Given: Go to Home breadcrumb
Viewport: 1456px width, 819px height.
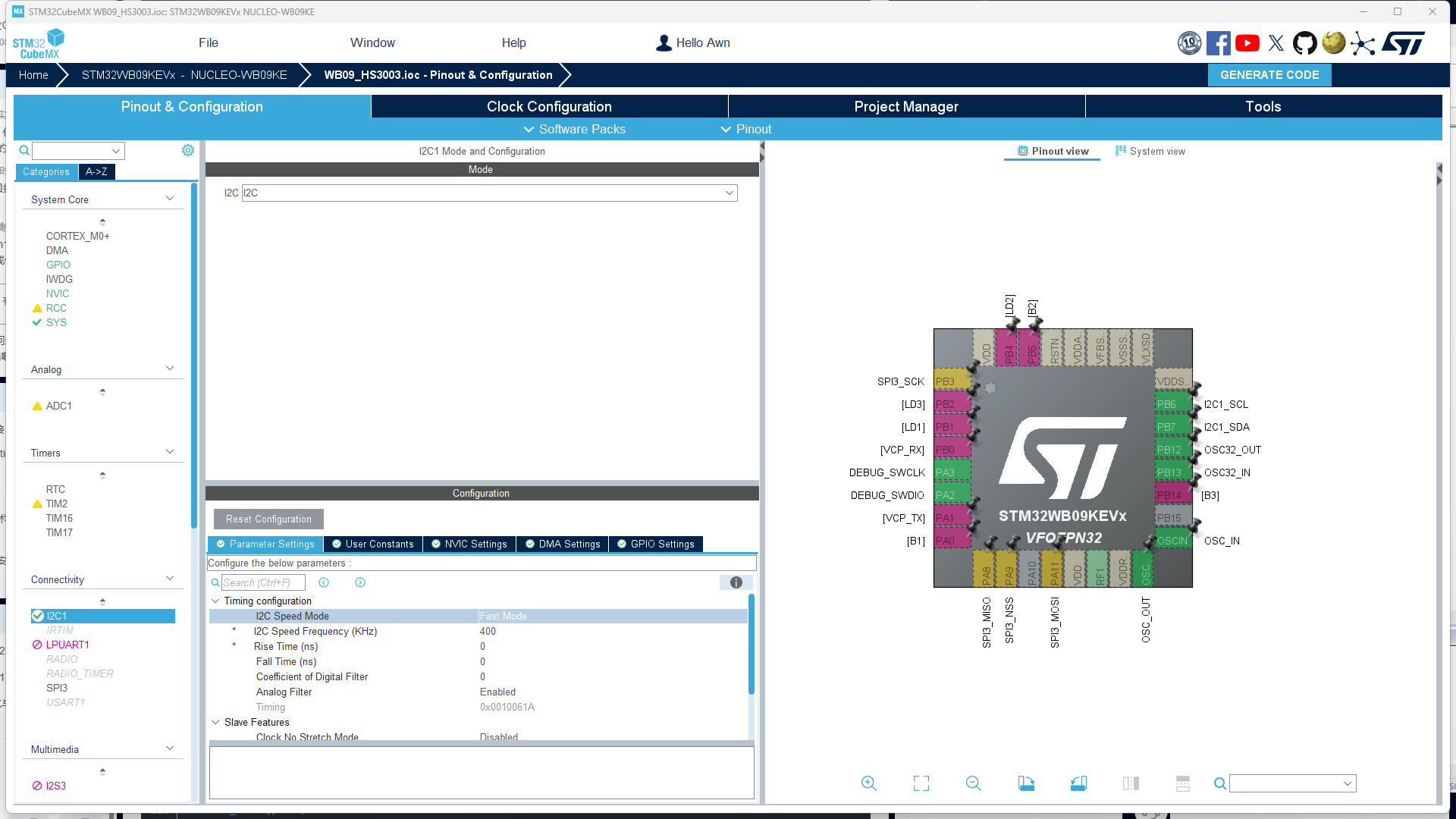Looking at the screenshot, I should click(x=33, y=75).
